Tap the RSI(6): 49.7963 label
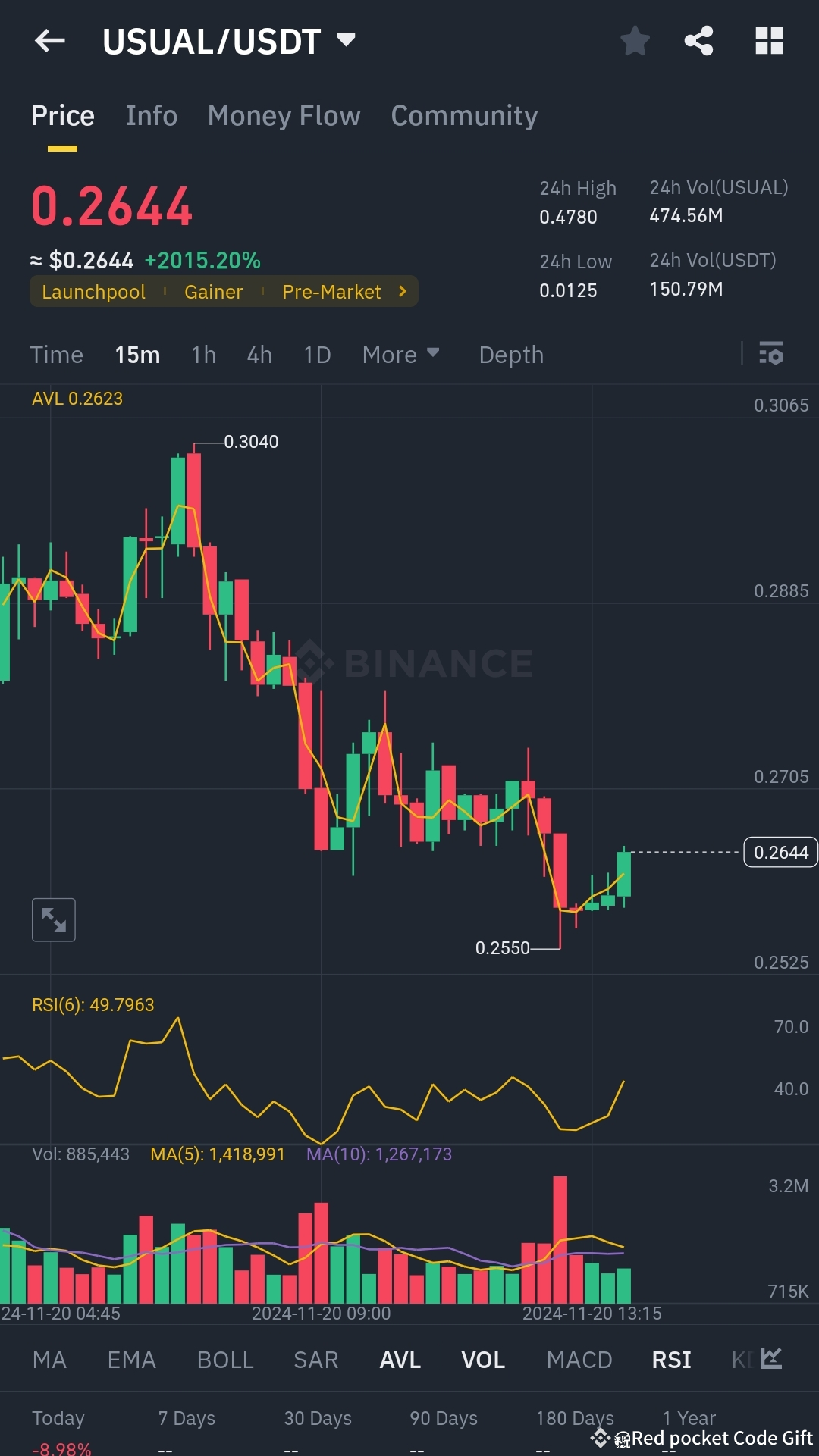Viewport: 819px width, 1456px height. (x=93, y=1004)
